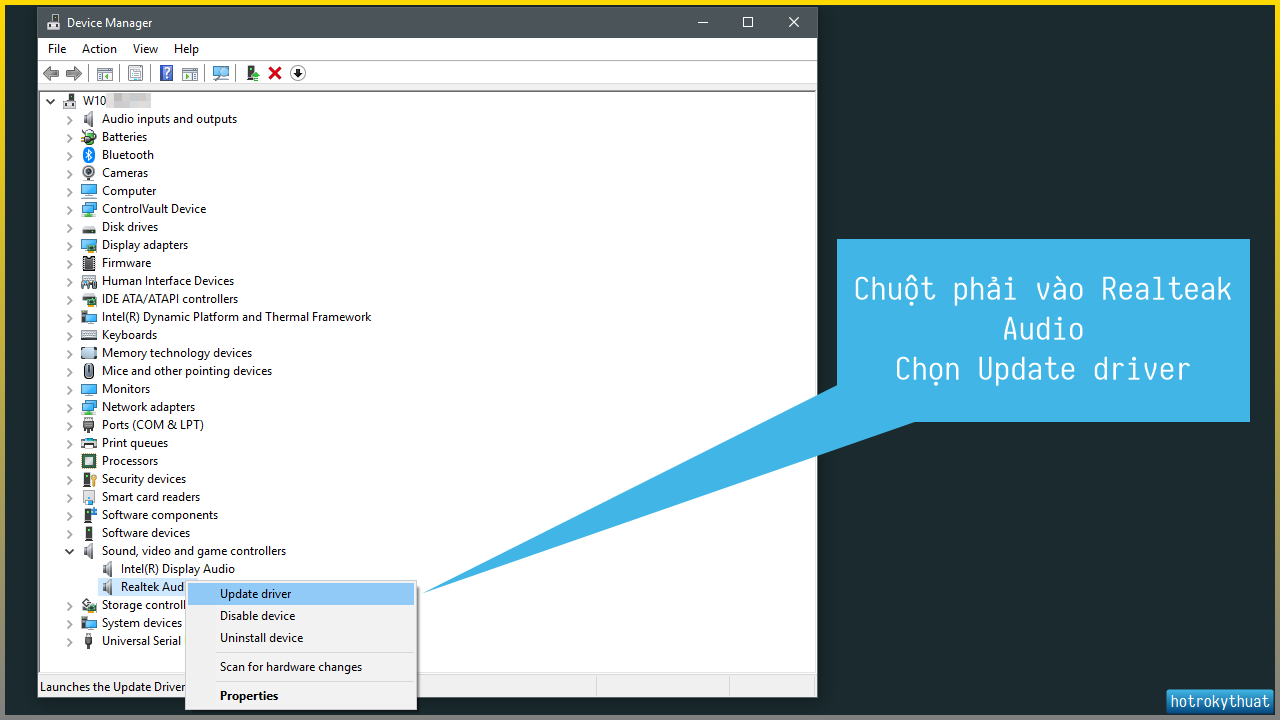The image size is (1280, 720).
Task: Open the Action menu
Action: coord(99,49)
